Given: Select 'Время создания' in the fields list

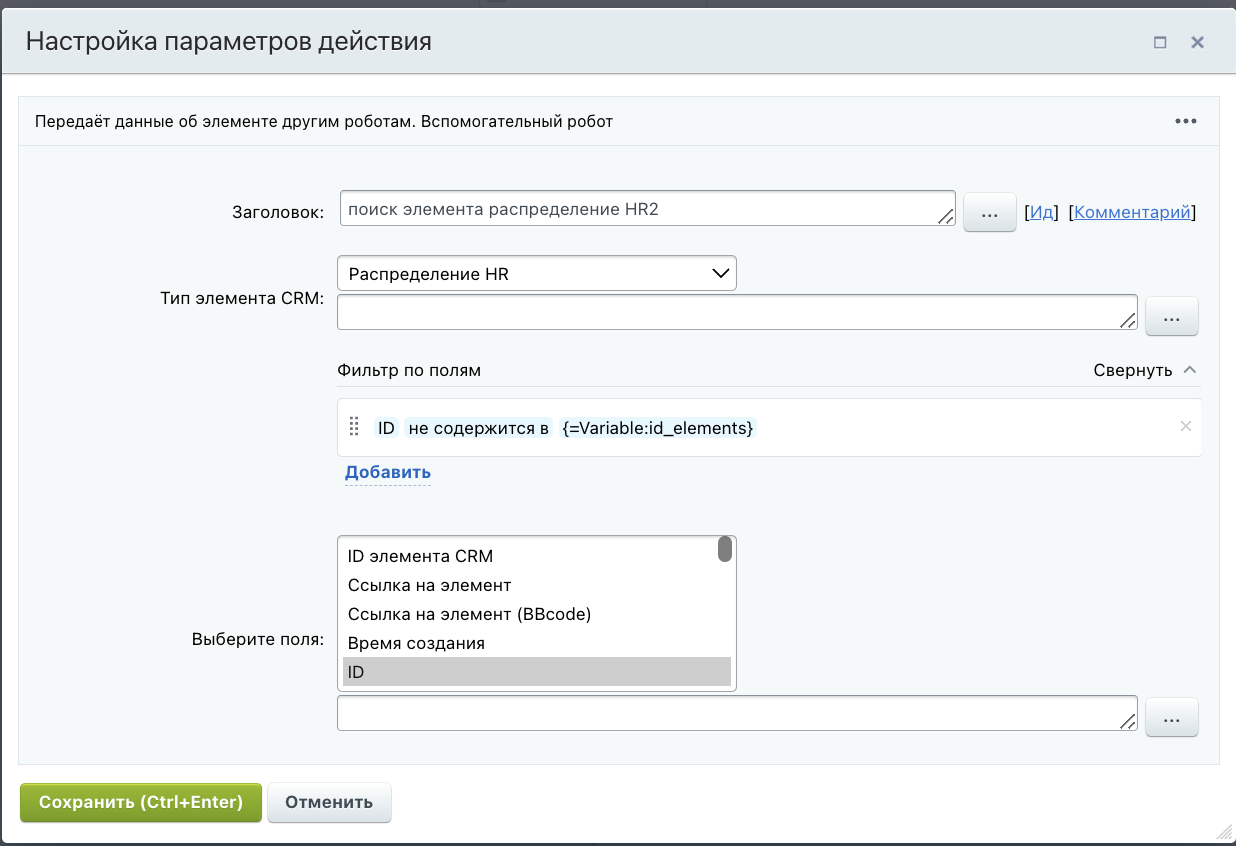Looking at the screenshot, I should coord(416,643).
